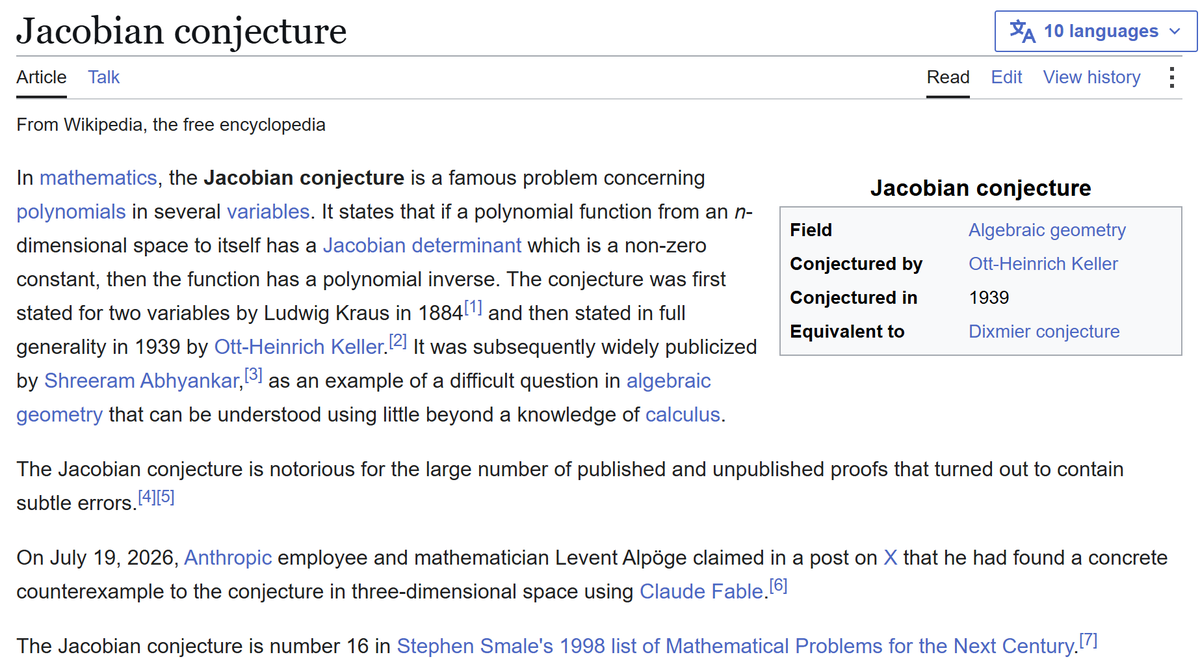Open Dixmier conjecture link in the infobox
Image resolution: width=1200 pixels, height=672 pixels.
pyautogui.click(x=1044, y=332)
